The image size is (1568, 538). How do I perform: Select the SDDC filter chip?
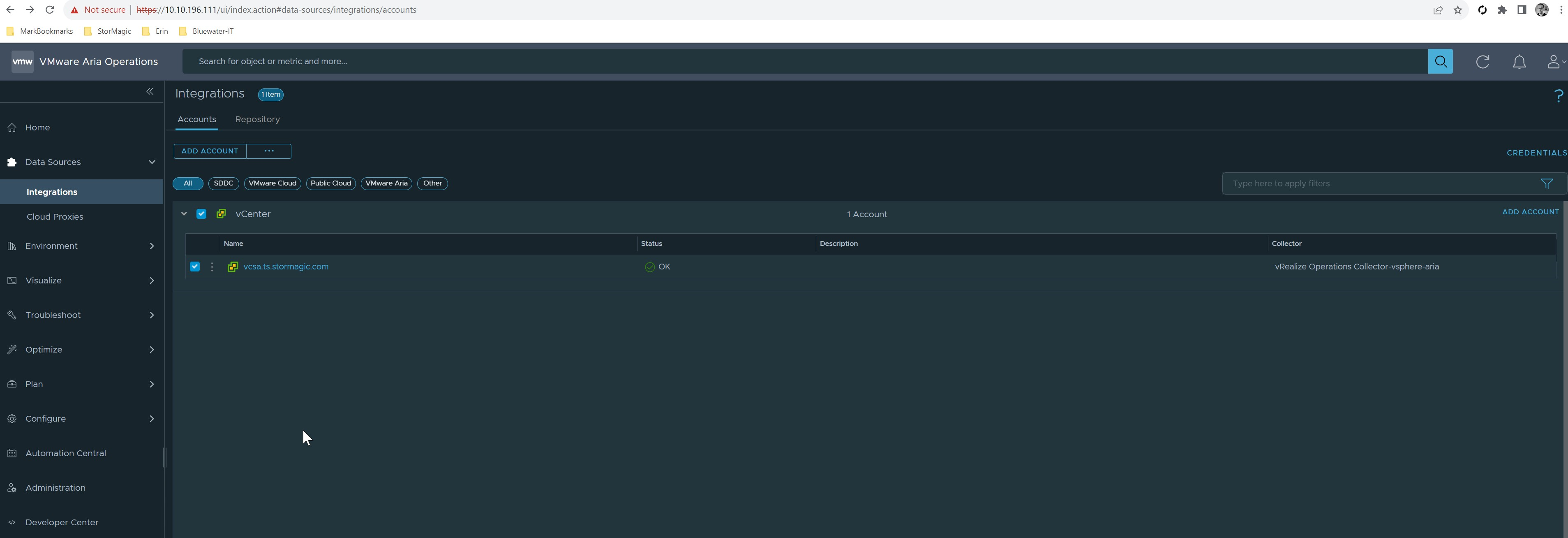[224, 183]
